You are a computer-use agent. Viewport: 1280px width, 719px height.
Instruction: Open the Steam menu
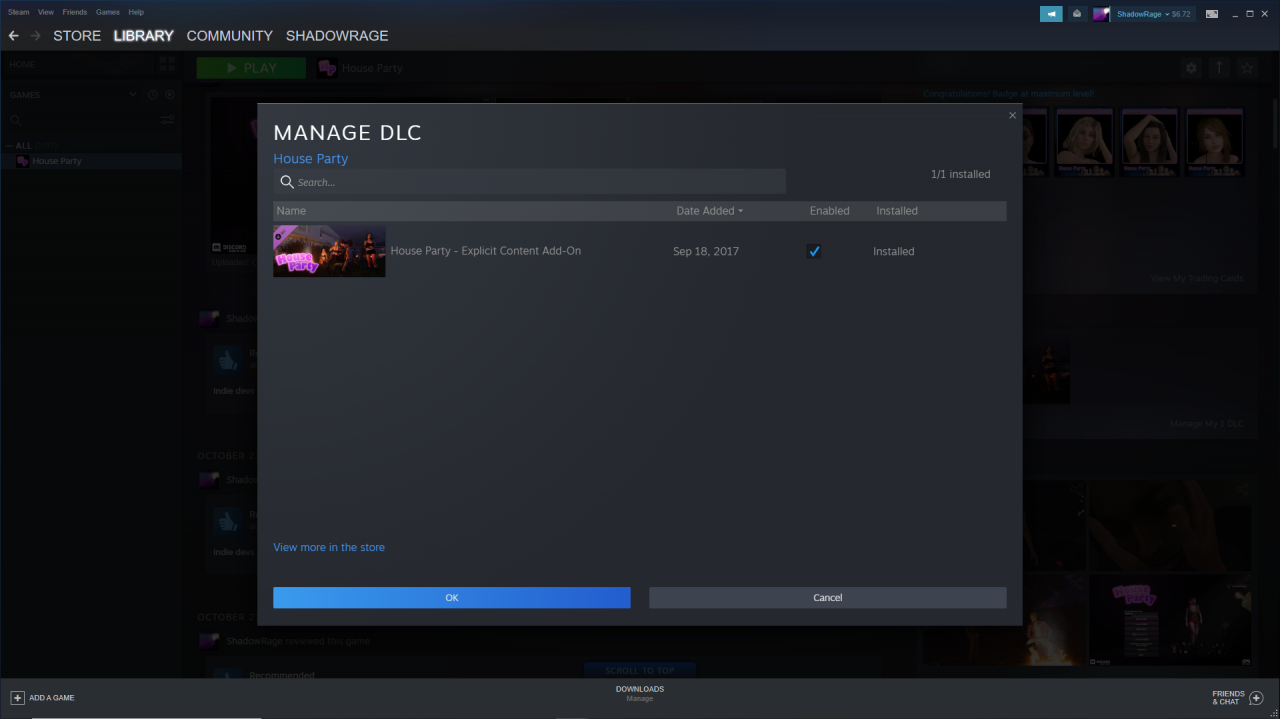[18, 12]
